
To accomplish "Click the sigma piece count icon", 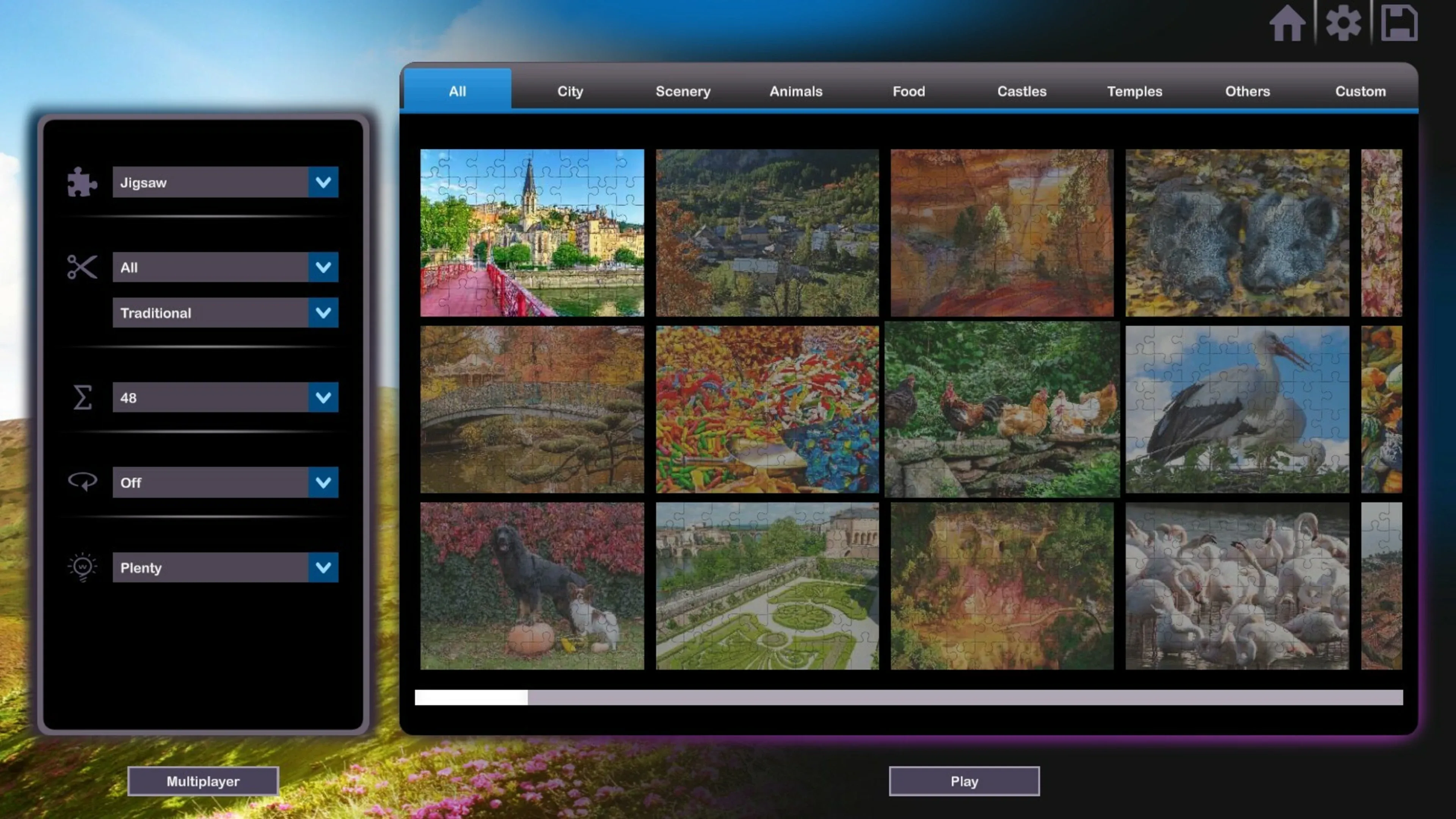I will [x=82, y=397].
